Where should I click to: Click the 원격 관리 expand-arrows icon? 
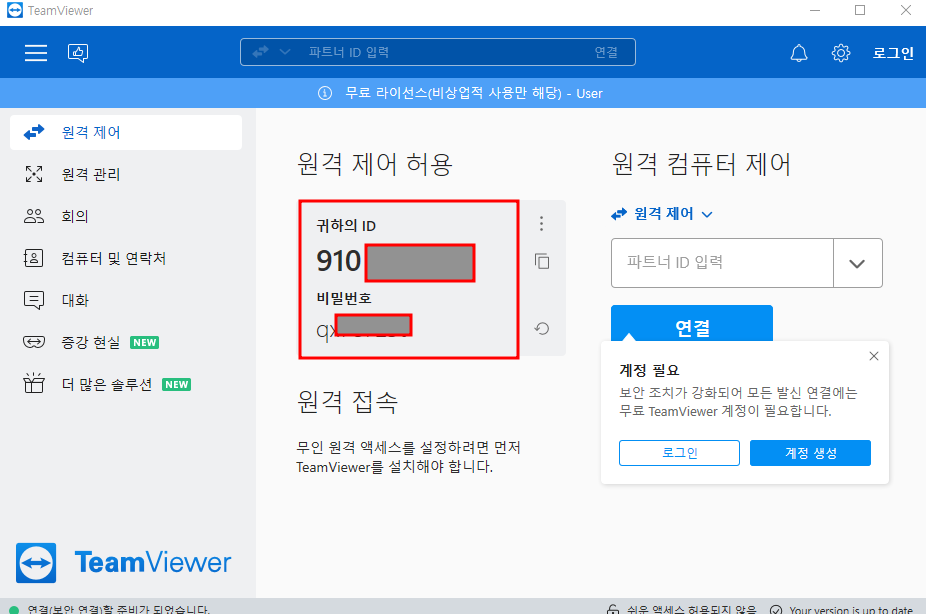[34, 174]
